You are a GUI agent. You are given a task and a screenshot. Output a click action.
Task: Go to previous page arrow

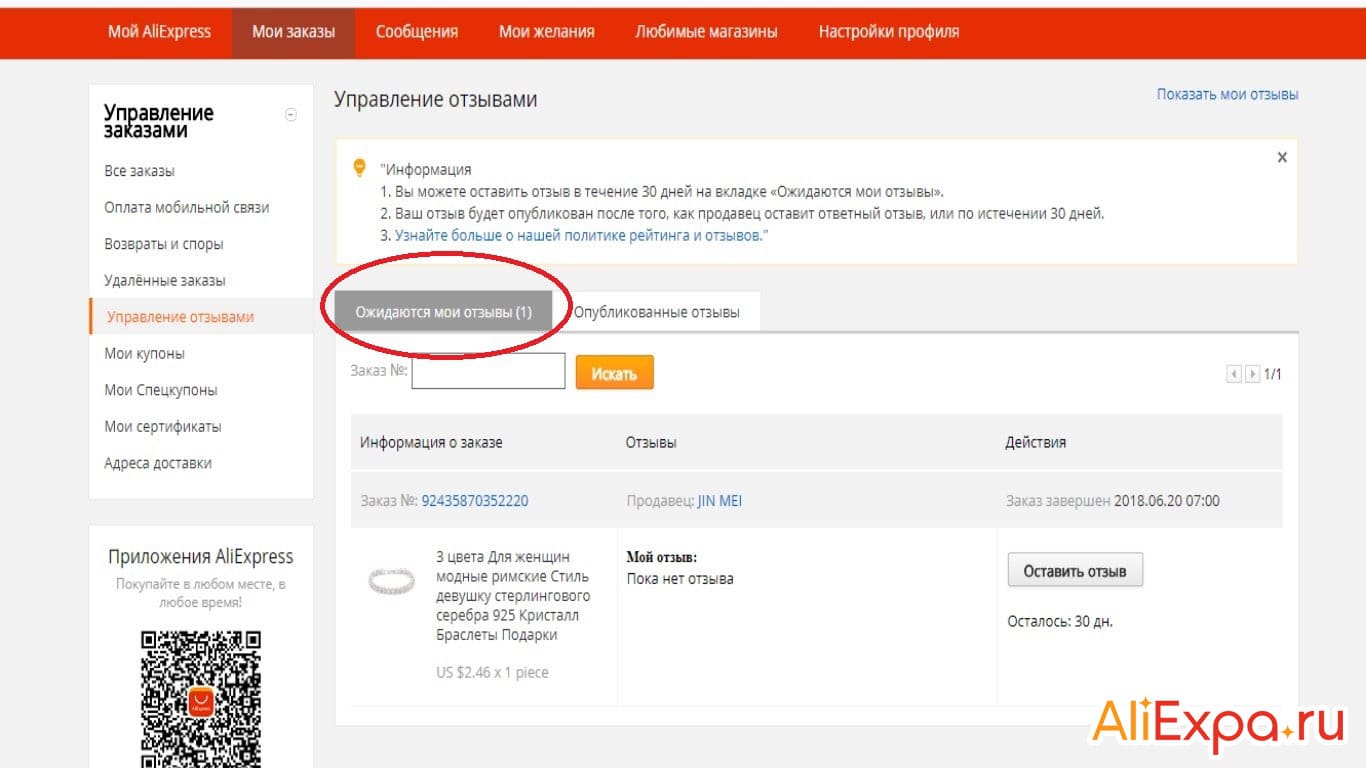[x=1234, y=374]
